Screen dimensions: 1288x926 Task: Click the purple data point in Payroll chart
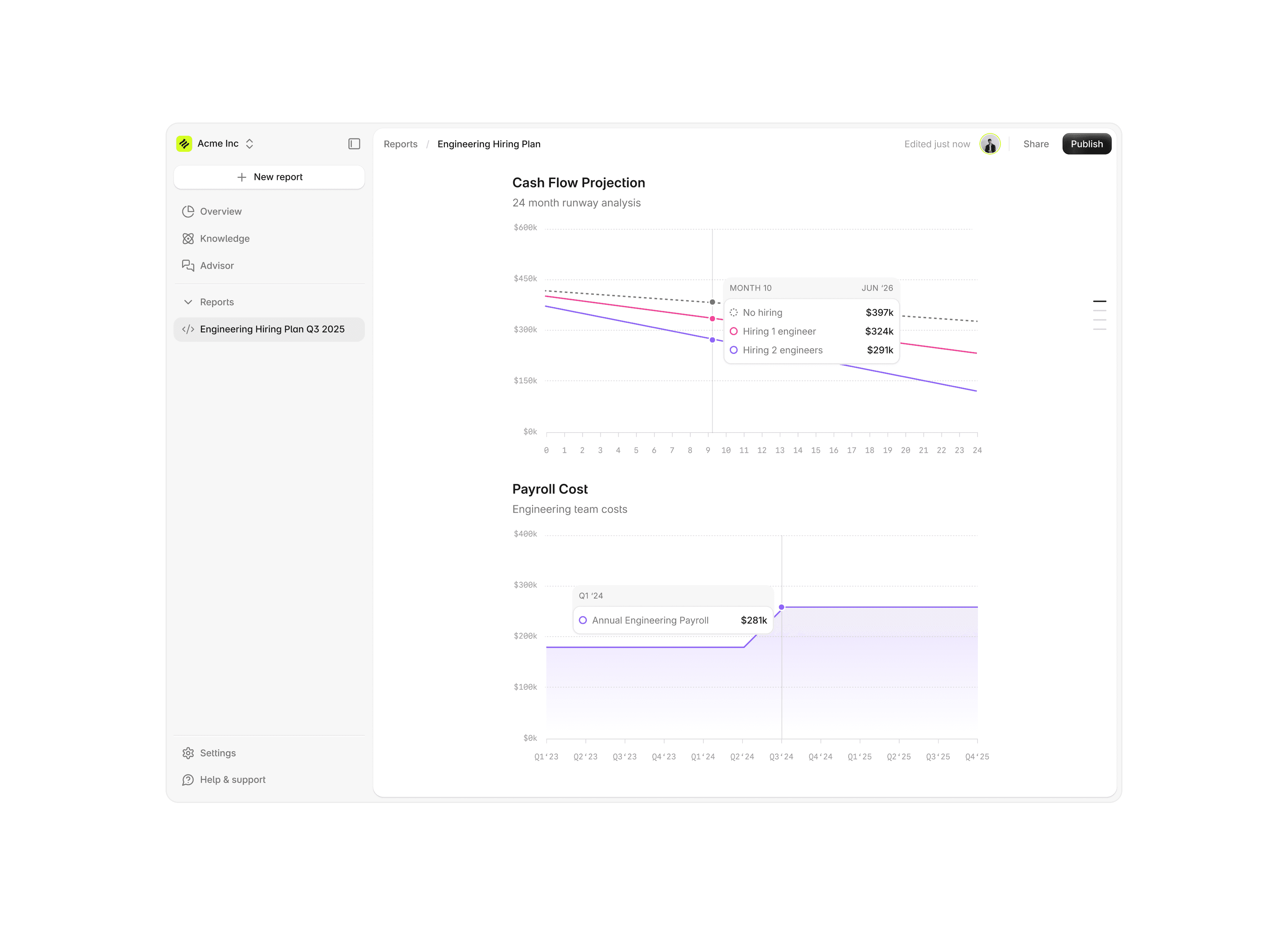782,607
